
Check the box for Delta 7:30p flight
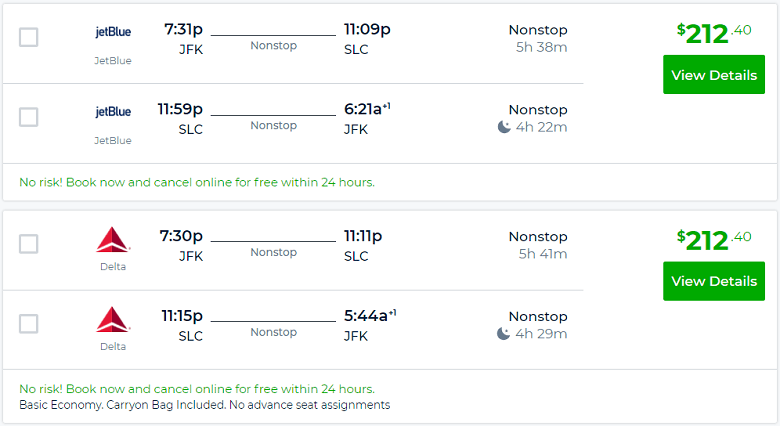click(28, 244)
